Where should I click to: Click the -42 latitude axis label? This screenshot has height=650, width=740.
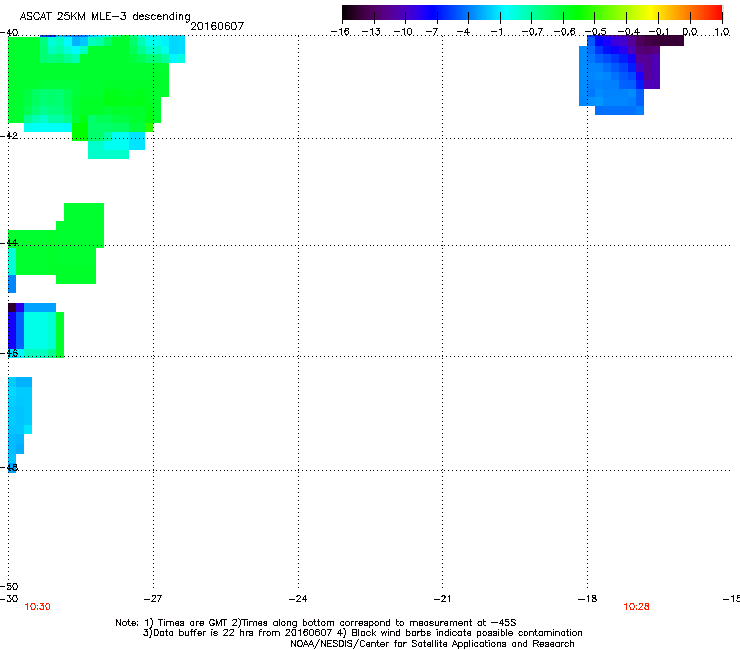coord(9,135)
